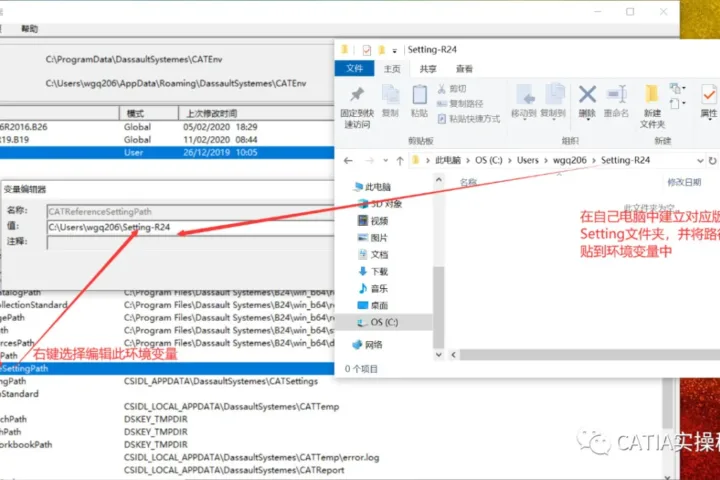Screen dimensions: 720x480
Task: Select the environment row dated 05/02/2020
Action: click(x=167, y=127)
